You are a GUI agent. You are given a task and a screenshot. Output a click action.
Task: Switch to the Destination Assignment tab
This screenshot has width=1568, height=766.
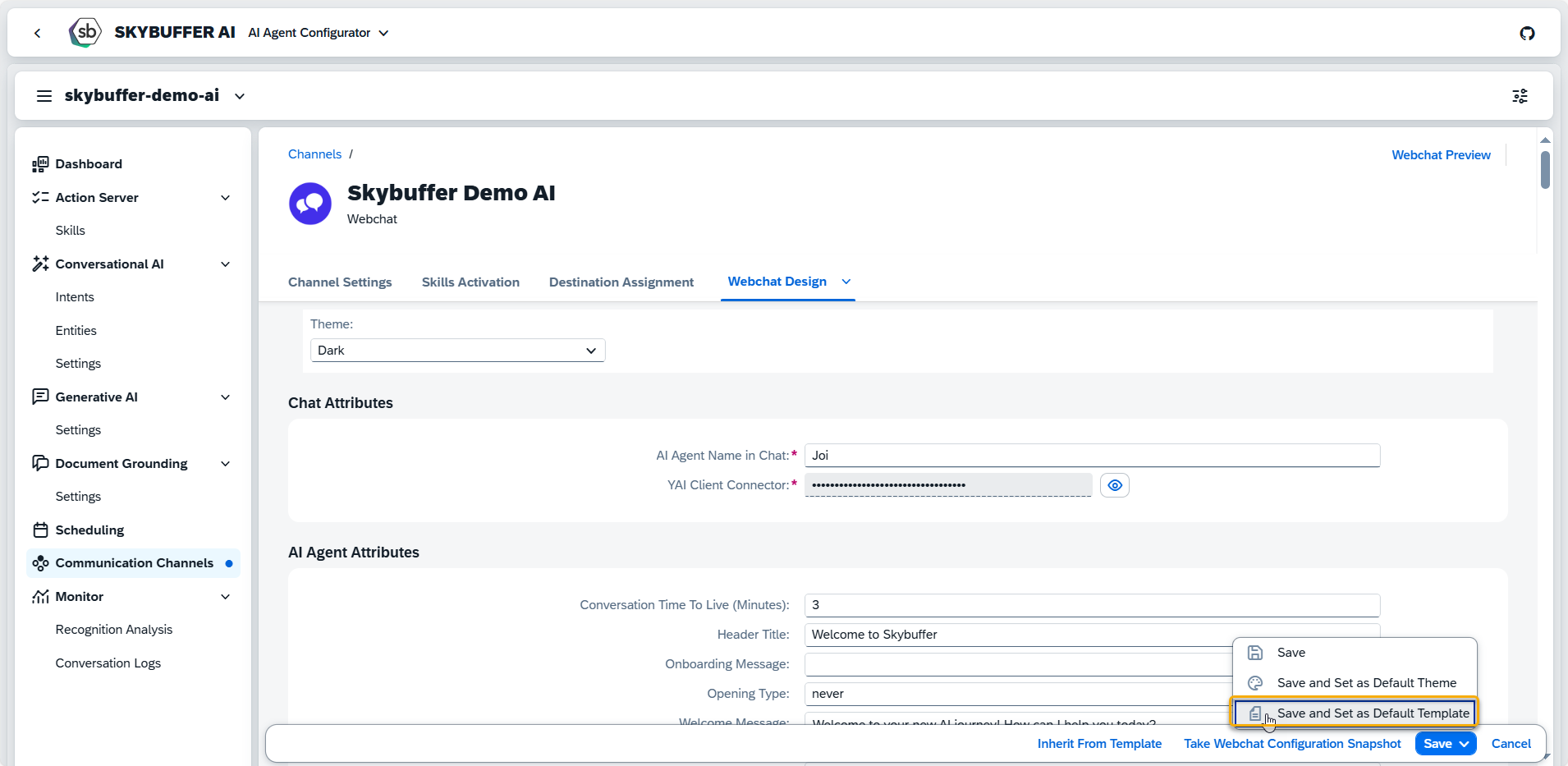point(621,282)
